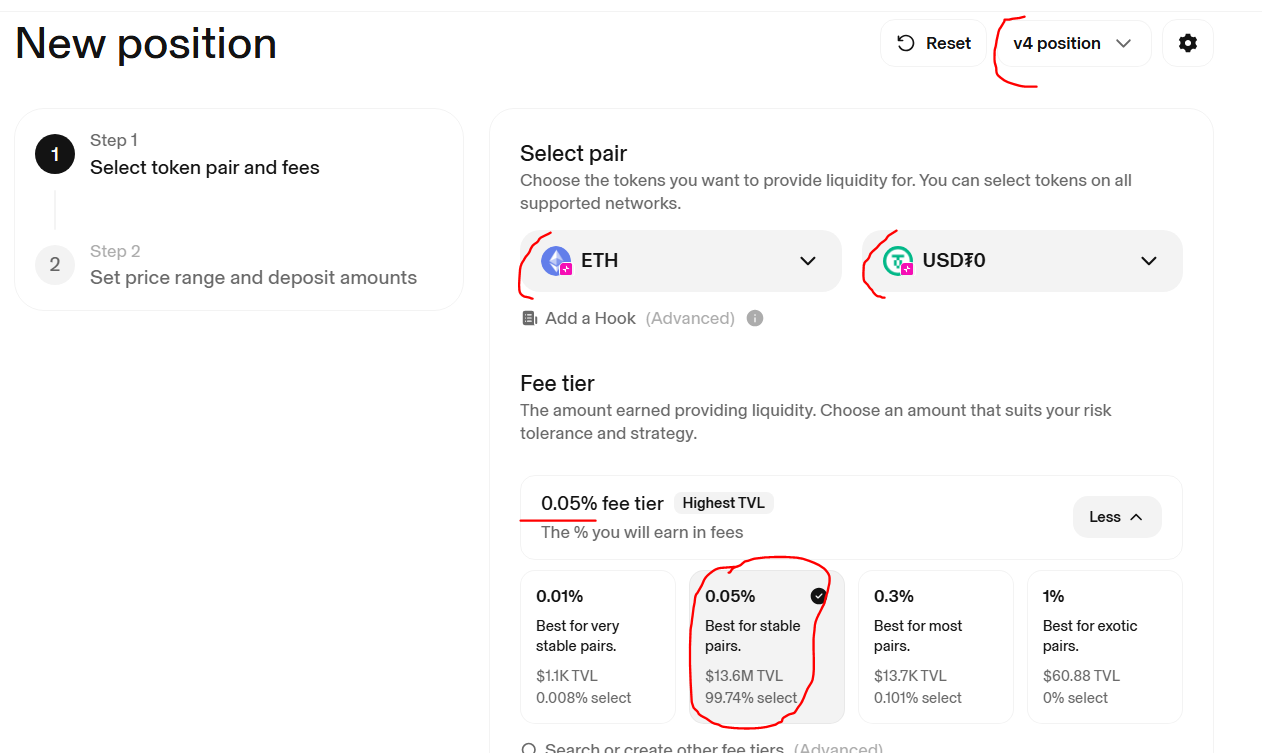
Task: Open the ETH token selector
Action: click(681, 261)
